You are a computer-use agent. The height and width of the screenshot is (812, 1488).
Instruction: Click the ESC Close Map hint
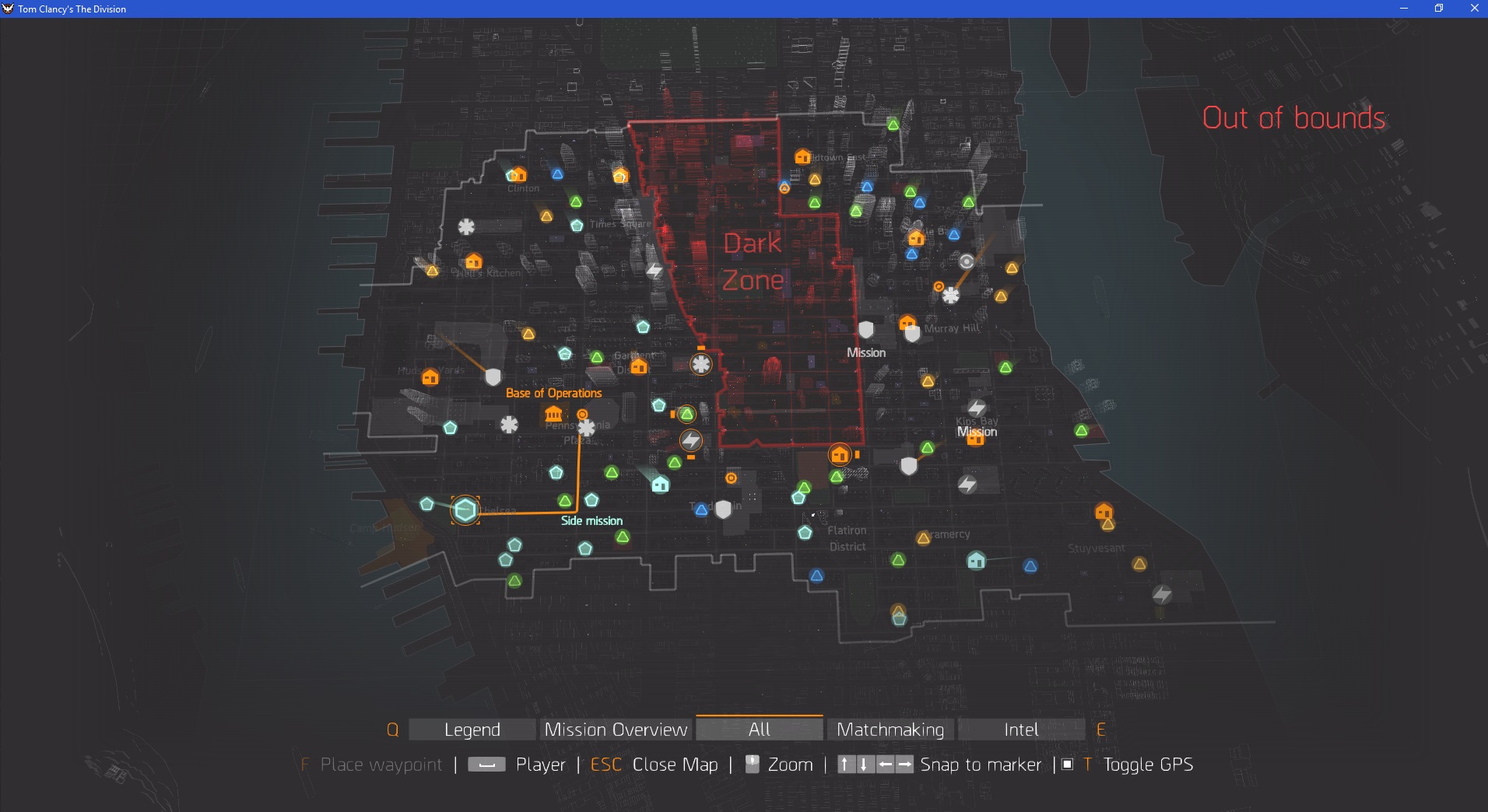(654, 765)
